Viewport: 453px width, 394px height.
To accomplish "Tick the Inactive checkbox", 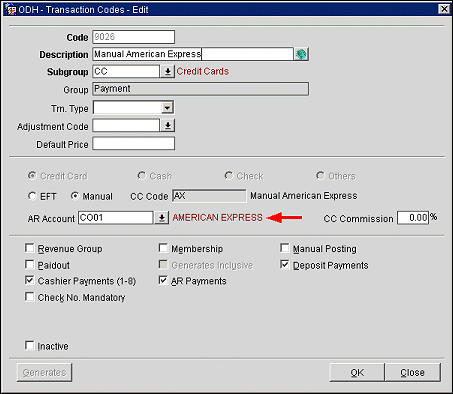I will 30,345.
